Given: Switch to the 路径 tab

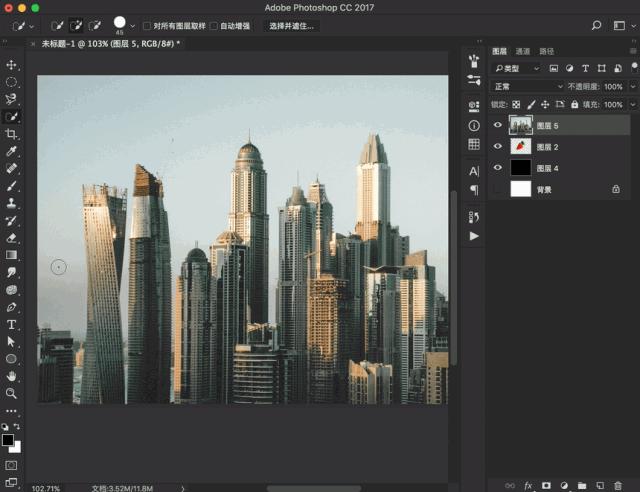Looking at the screenshot, I should (x=546, y=51).
